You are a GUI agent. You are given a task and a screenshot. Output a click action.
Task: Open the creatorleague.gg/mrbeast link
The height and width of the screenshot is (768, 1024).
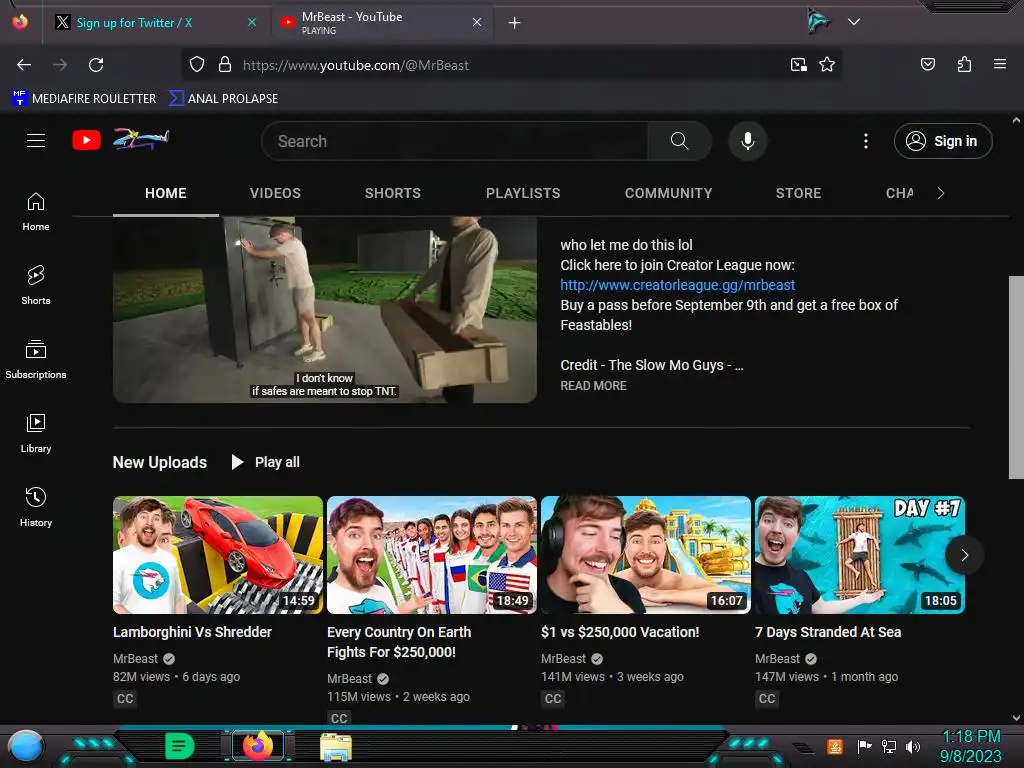click(x=677, y=285)
